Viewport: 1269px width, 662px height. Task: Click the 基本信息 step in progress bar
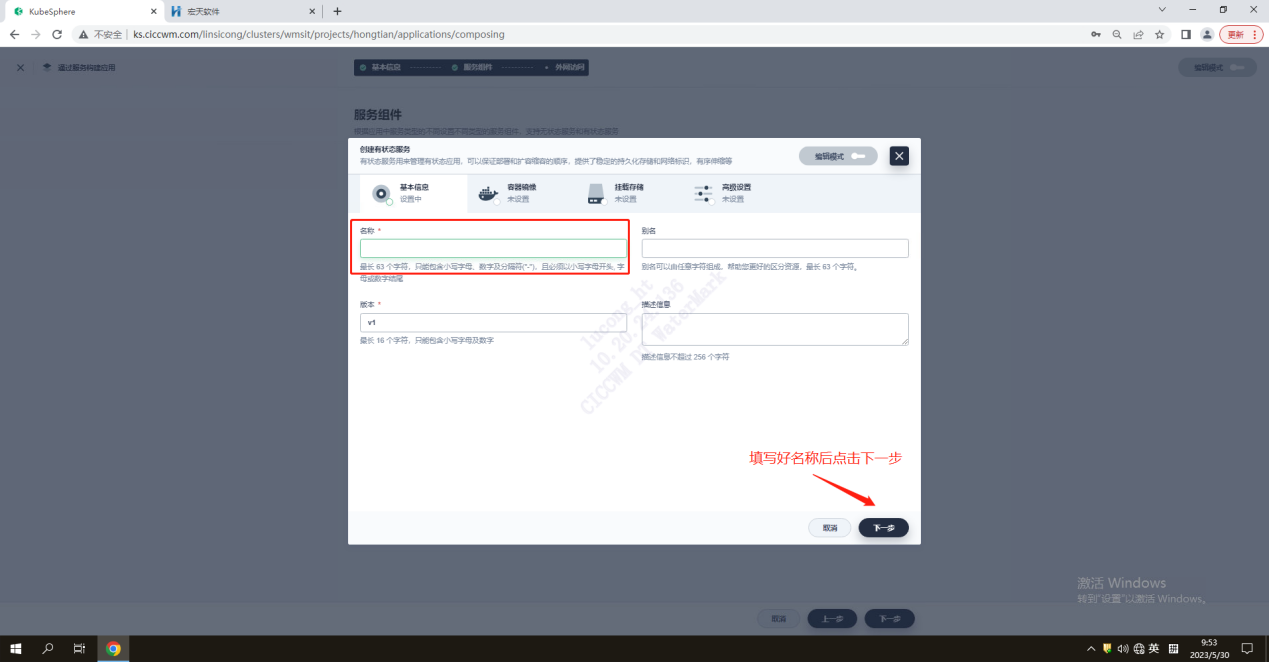coord(380,67)
